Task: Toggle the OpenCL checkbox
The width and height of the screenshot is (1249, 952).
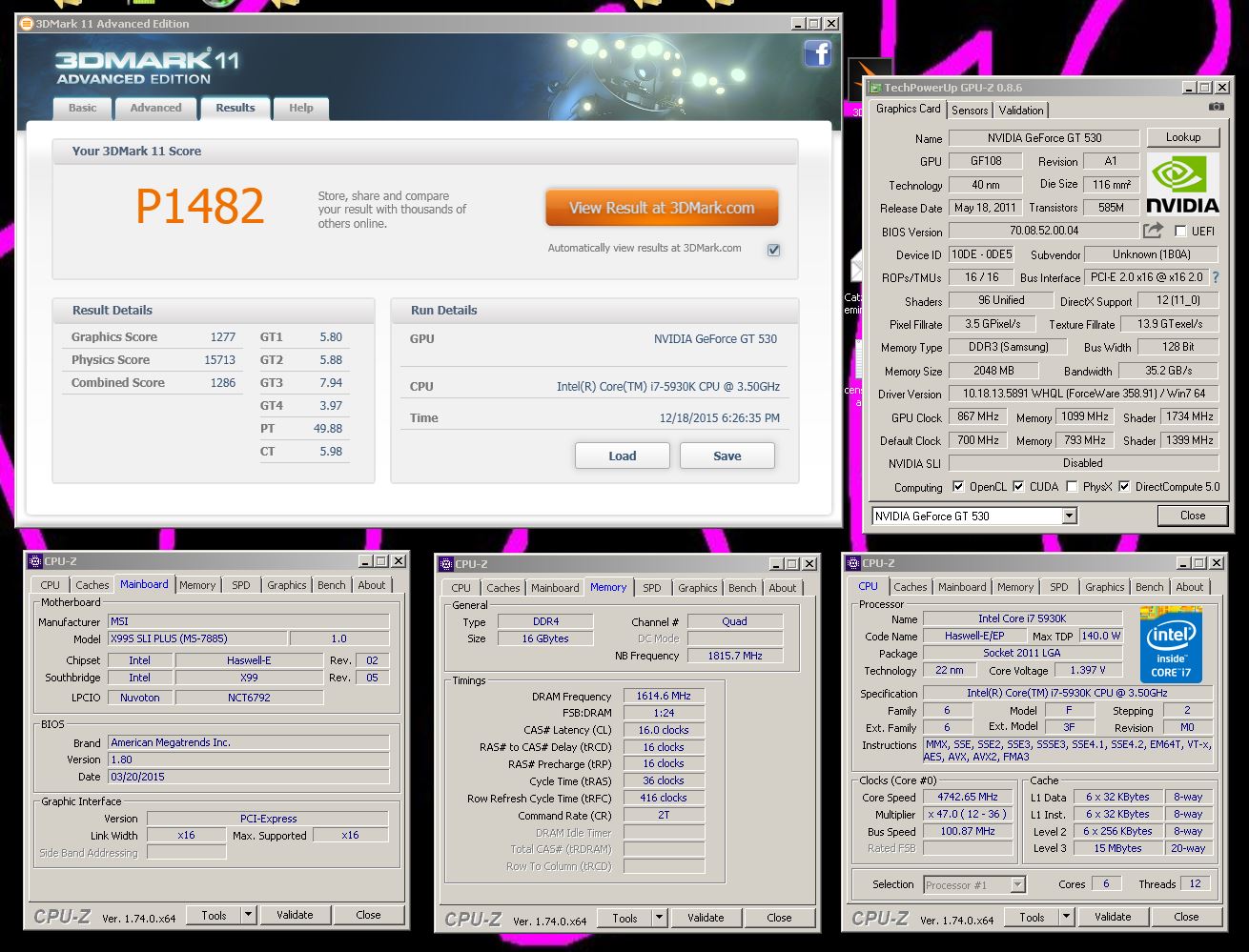Action: coord(957,486)
